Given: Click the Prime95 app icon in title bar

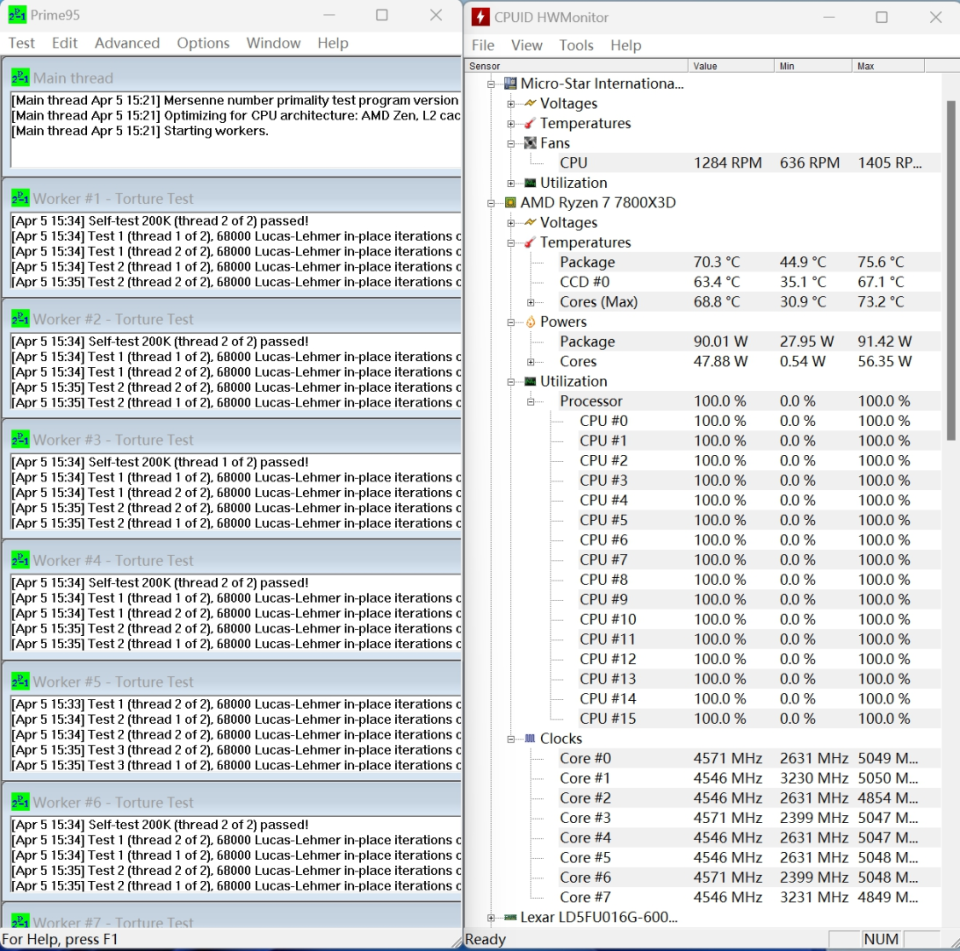Looking at the screenshot, I should (x=18, y=16).
